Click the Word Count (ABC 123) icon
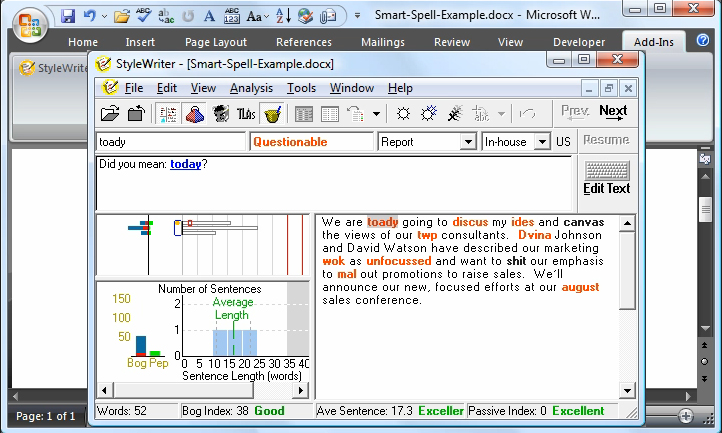The width and height of the screenshot is (722, 433). pos(232,16)
